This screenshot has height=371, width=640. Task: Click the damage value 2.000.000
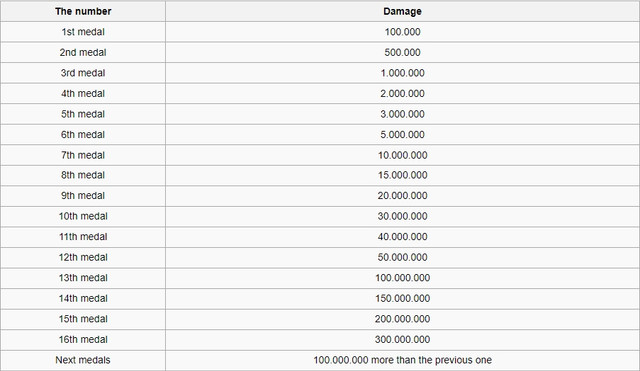(402, 93)
